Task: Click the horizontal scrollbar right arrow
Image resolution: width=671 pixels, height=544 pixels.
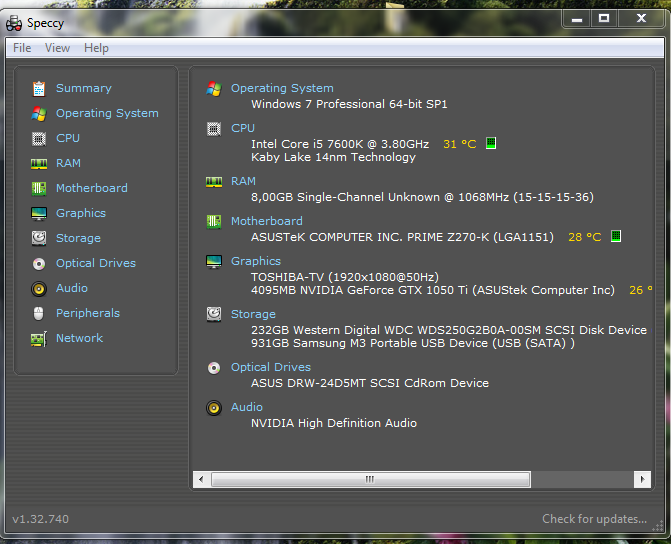Action: click(x=642, y=479)
